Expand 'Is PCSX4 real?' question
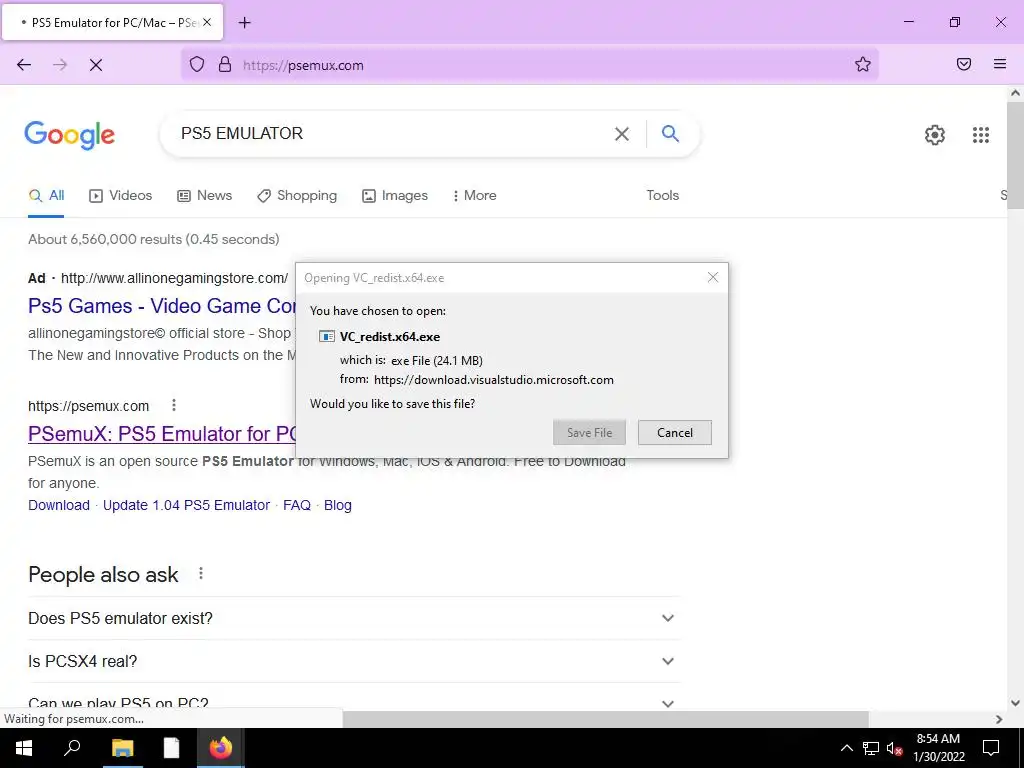This screenshot has width=1024, height=768. [x=354, y=661]
